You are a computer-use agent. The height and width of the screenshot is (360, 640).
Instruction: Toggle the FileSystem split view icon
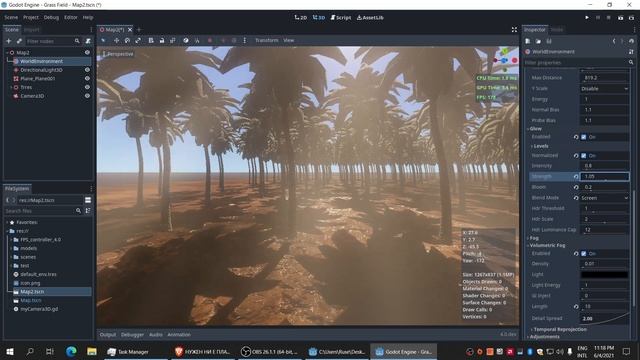point(88,200)
